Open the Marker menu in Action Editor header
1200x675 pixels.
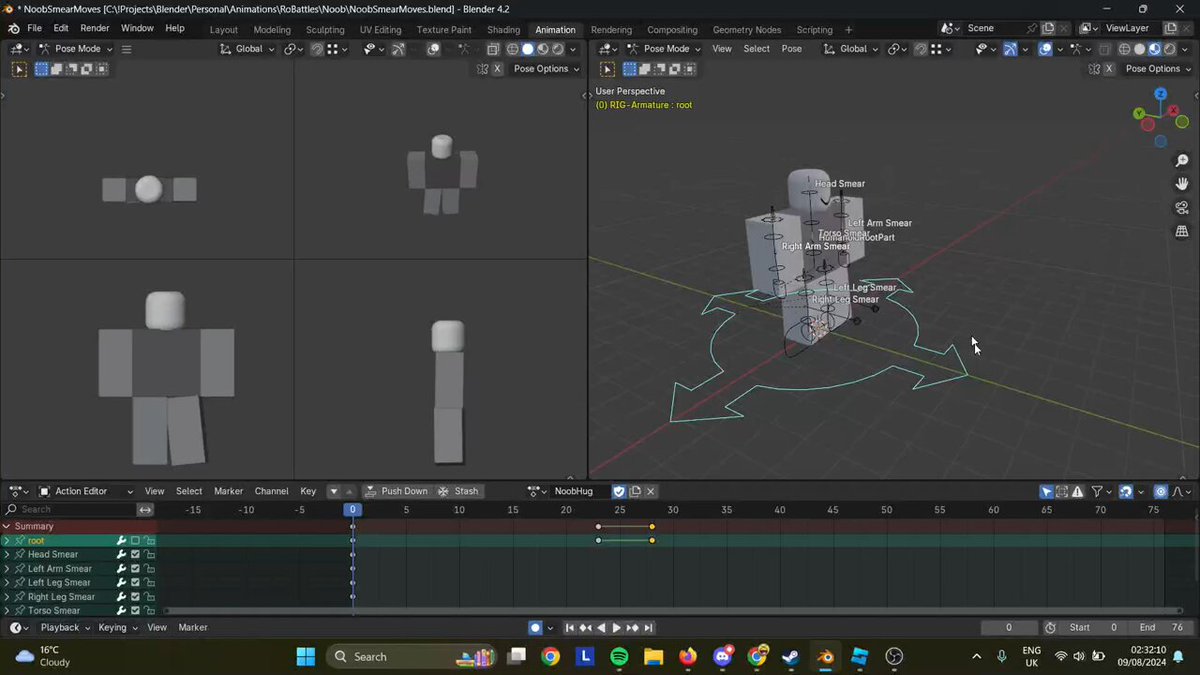[x=228, y=491]
